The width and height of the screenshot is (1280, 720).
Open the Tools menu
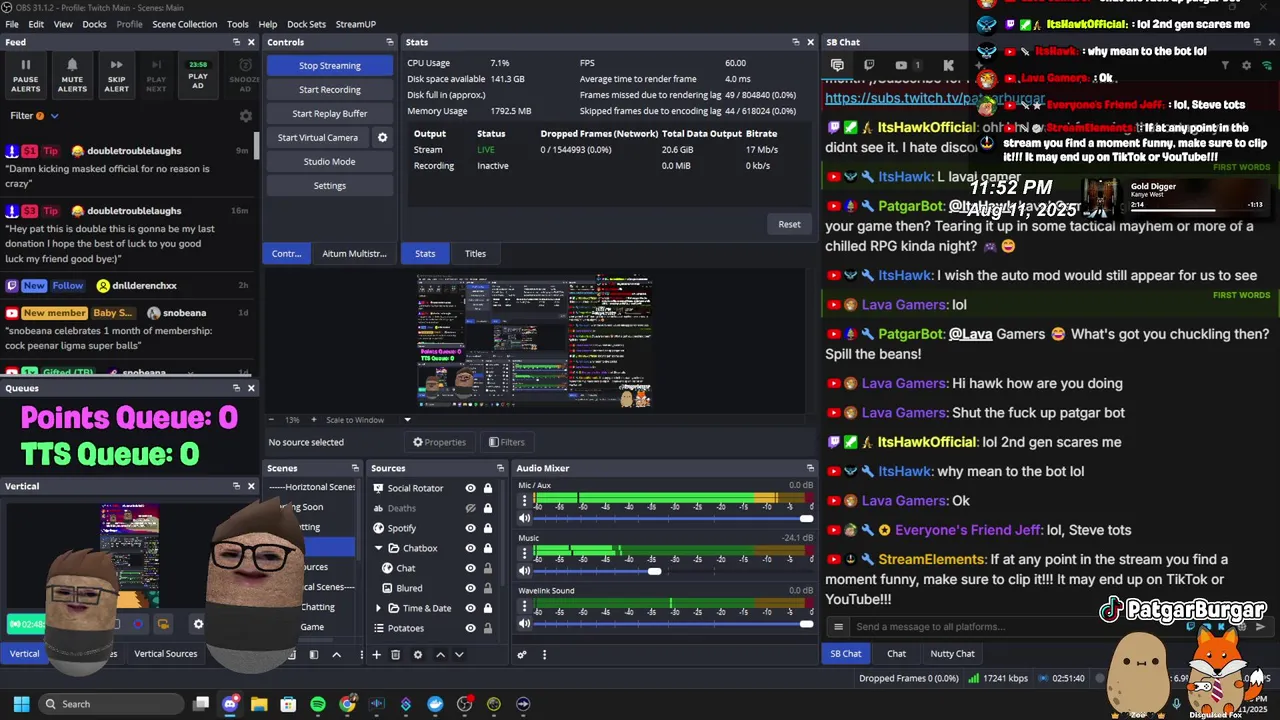pyautogui.click(x=238, y=24)
